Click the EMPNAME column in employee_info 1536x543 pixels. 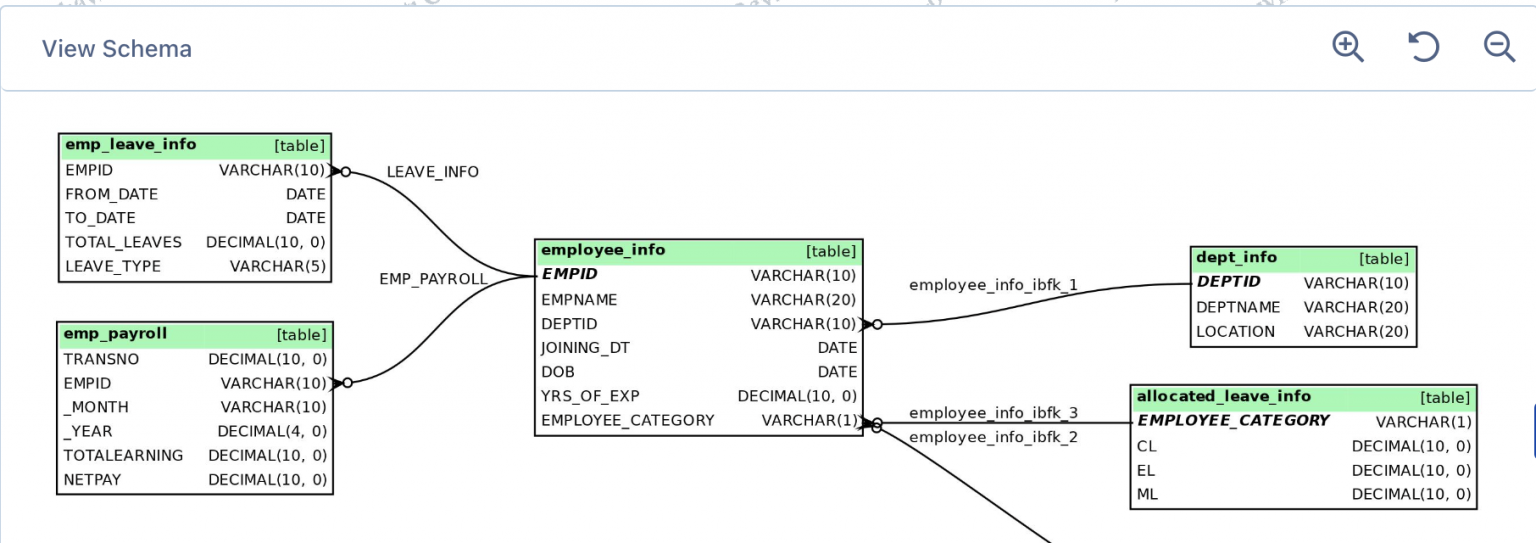click(x=580, y=300)
